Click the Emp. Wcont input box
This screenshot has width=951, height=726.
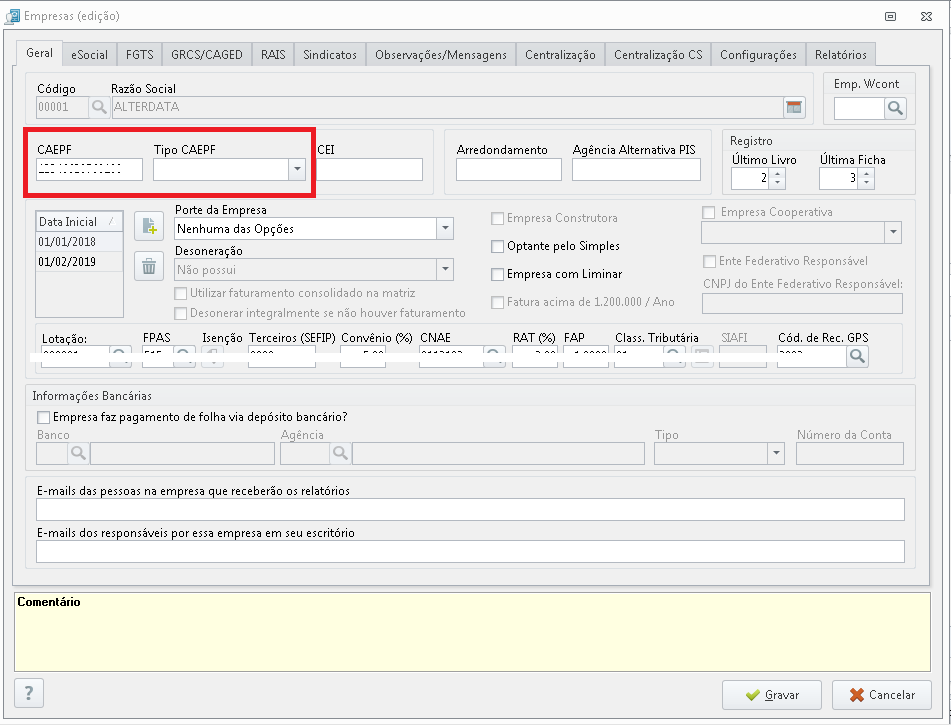859,109
